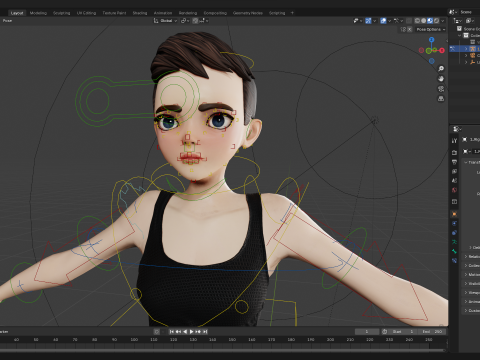Open the Global transform orientation dropdown
Viewport: 480px width, 360px height.
coord(166,21)
